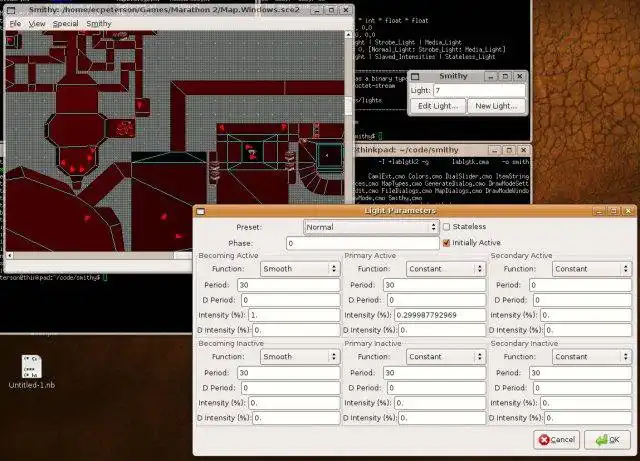Screen dimensions: 640x461
Task: Open the File menu in Smithy
Action: click(15, 24)
